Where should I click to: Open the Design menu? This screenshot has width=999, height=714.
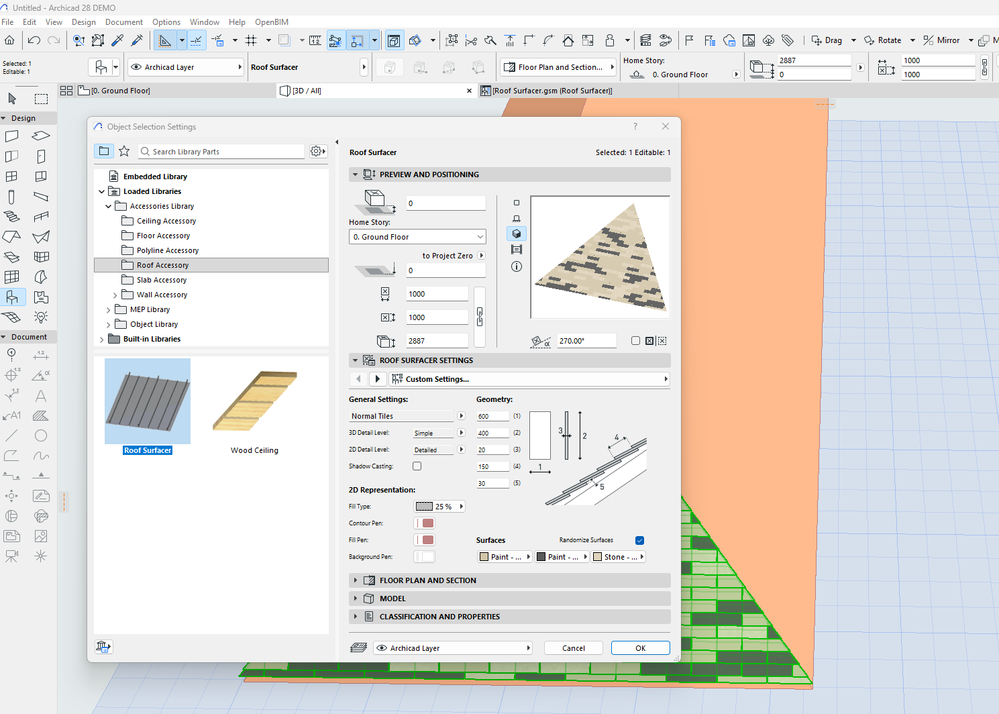tap(83, 22)
